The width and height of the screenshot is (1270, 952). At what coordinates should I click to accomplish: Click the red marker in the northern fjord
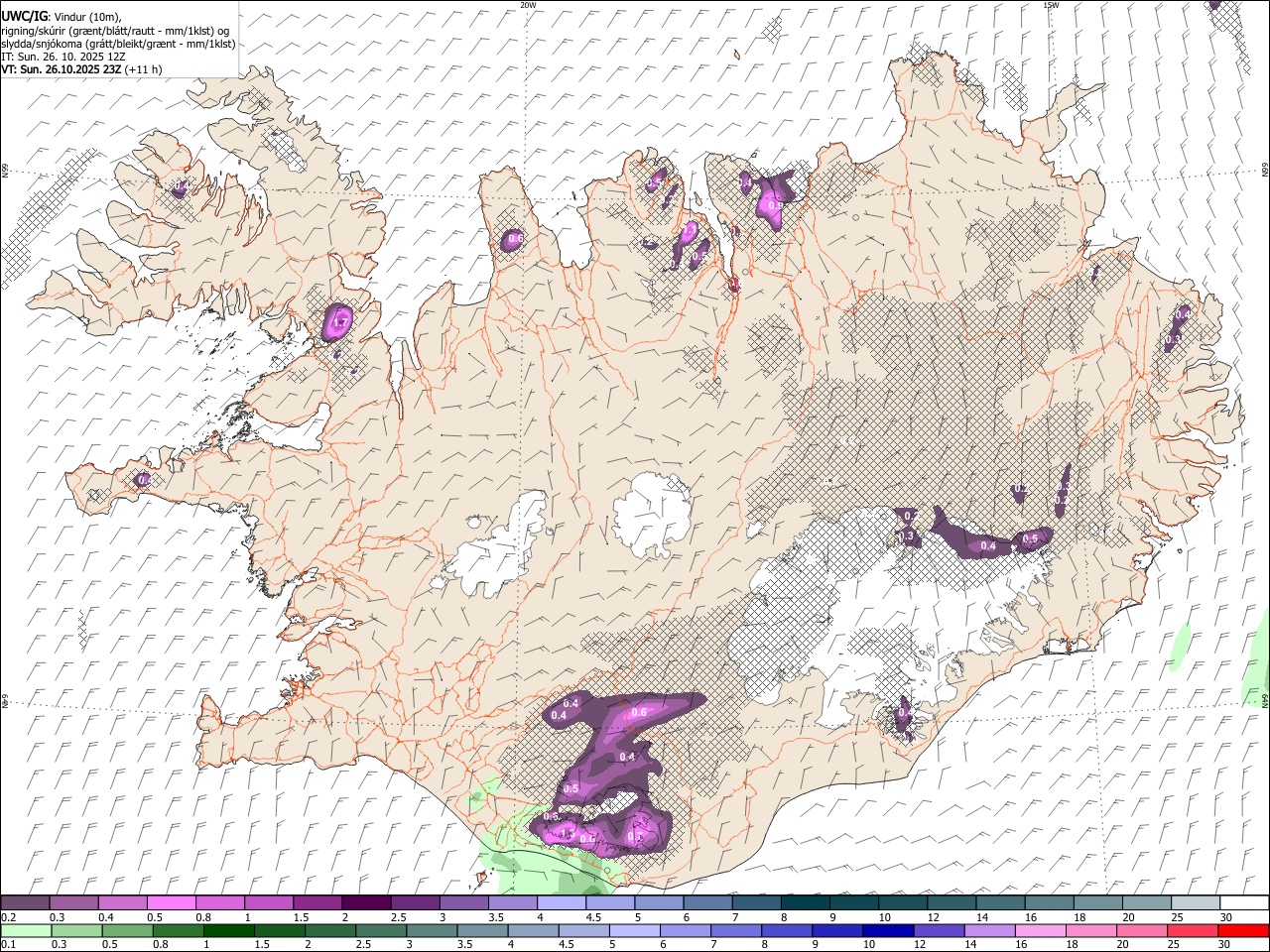[x=734, y=286]
